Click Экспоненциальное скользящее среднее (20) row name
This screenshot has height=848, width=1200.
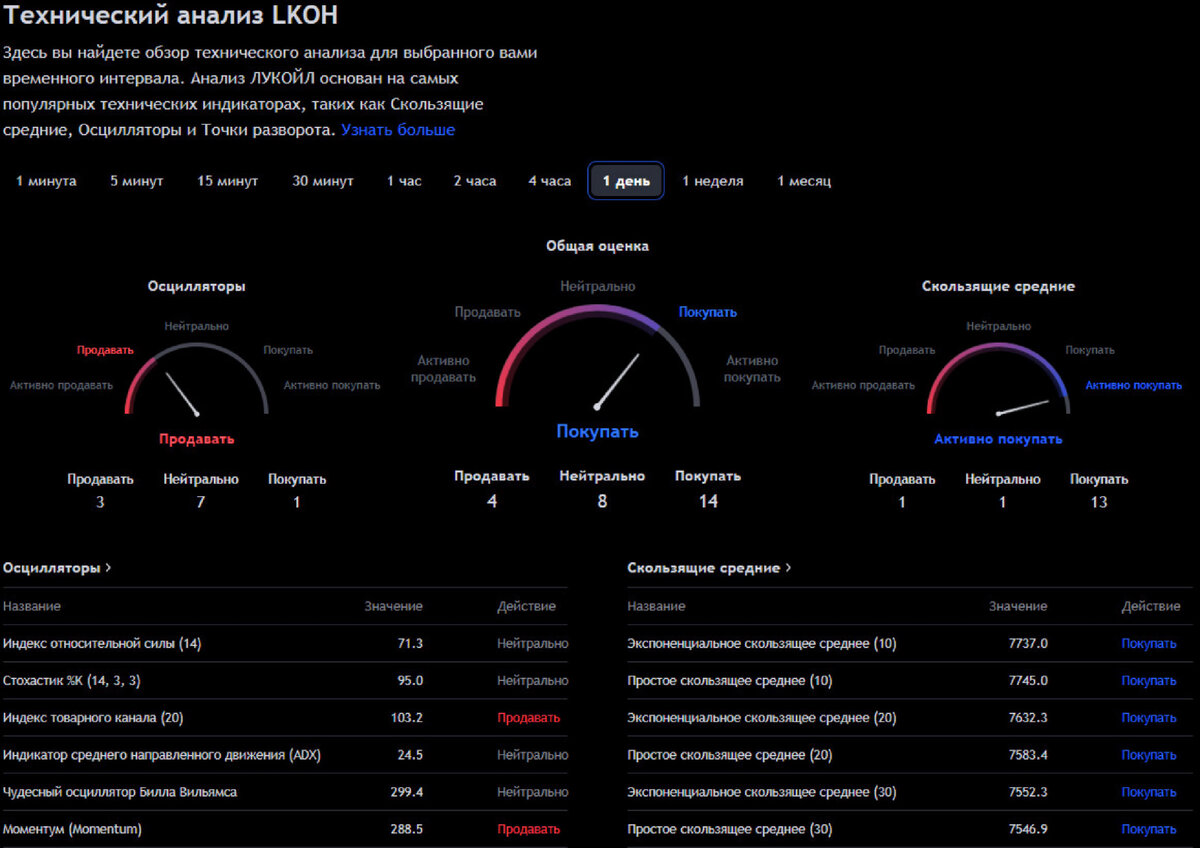point(762,717)
